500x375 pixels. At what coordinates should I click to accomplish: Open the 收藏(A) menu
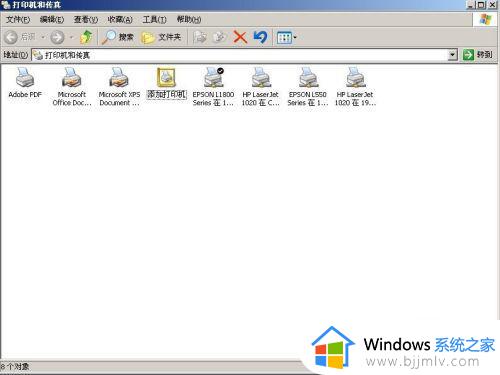(120, 20)
